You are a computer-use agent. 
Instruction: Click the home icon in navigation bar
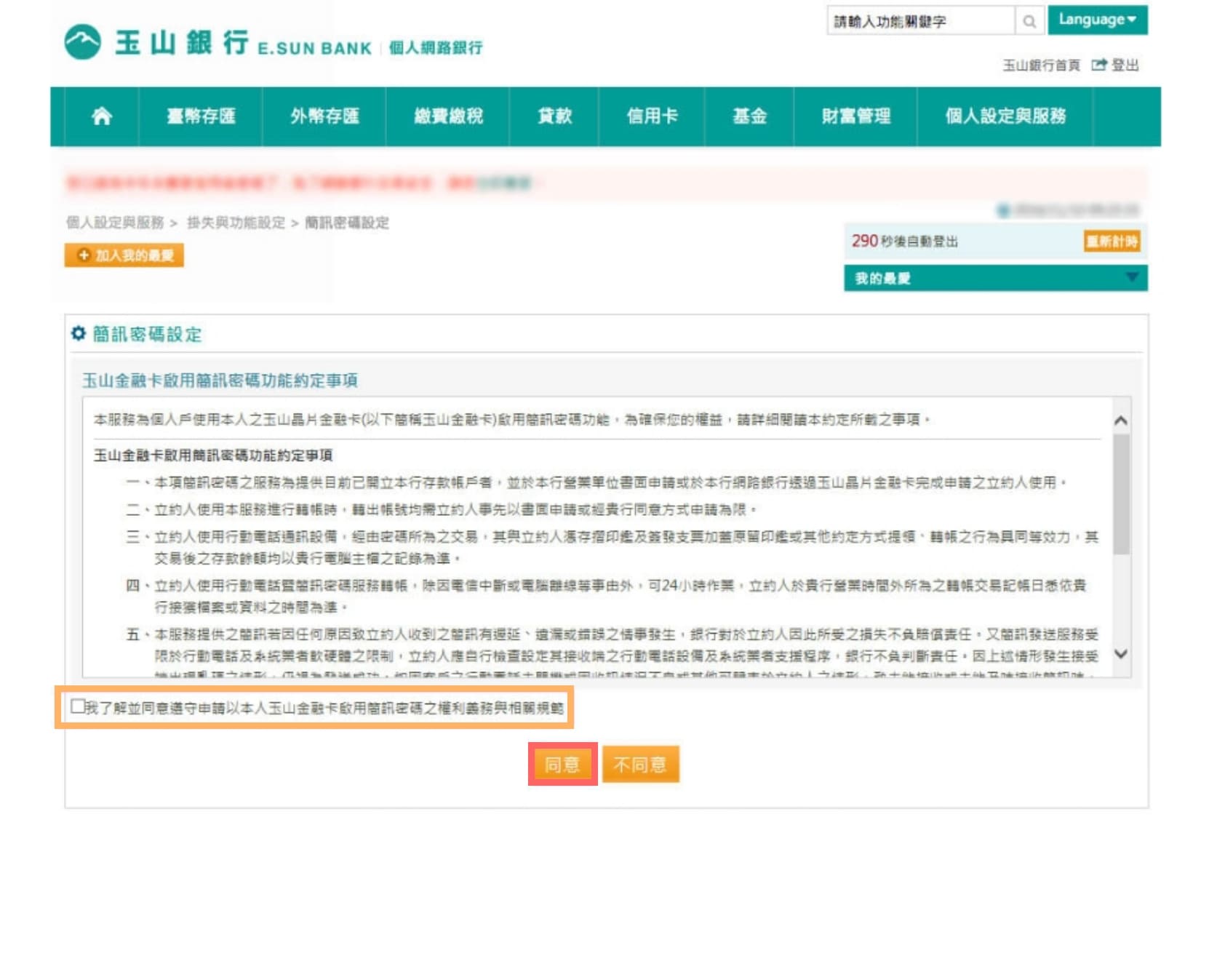tap(102, 116)
